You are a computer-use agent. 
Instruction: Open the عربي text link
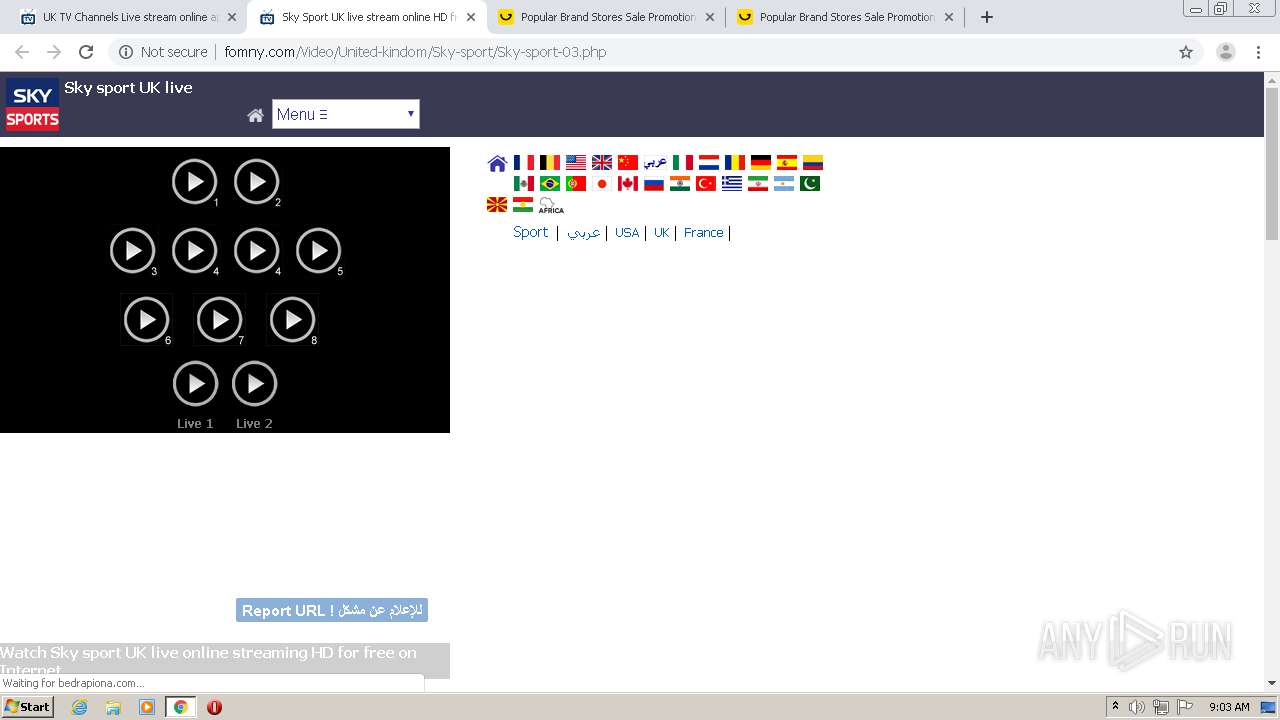click(584, 232)
